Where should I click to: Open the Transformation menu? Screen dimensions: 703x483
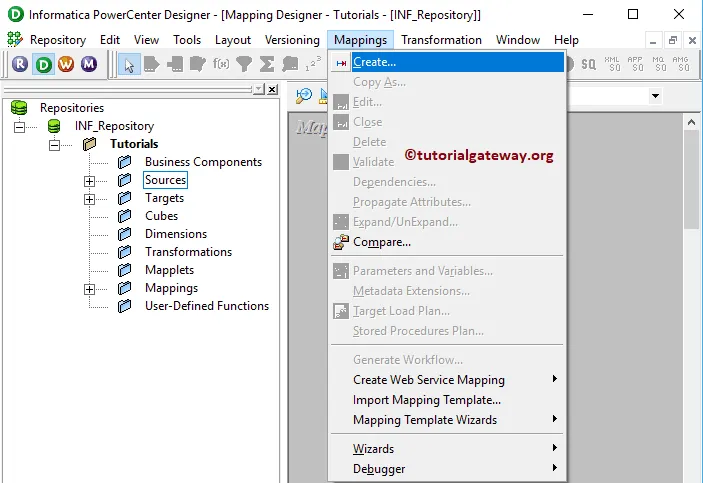click(441, 40)
